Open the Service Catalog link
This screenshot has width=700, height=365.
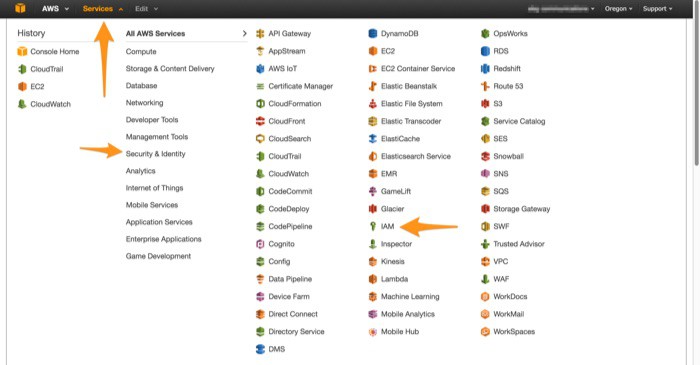[x=519, y=121]
